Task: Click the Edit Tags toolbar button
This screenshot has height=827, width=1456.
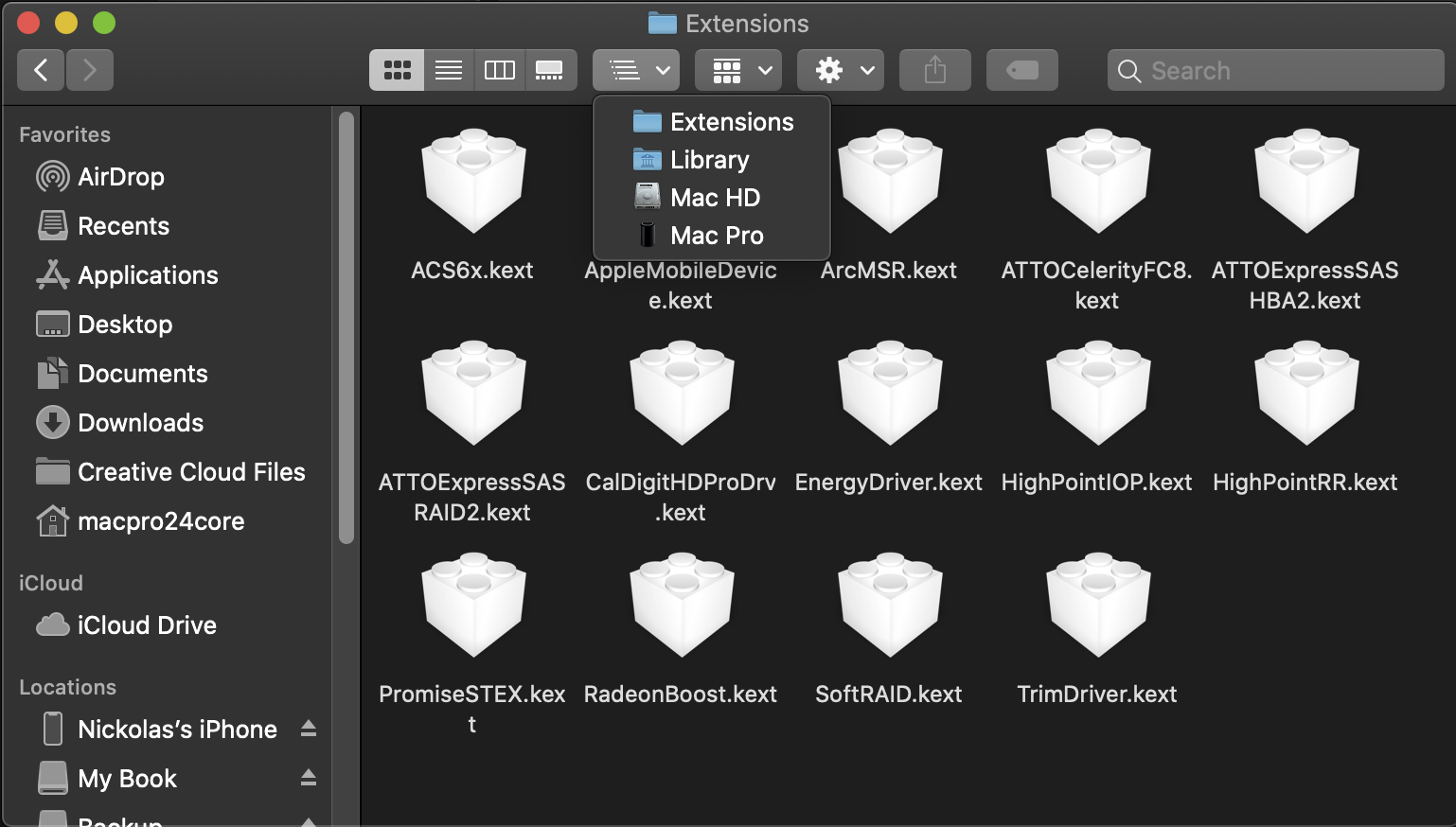Action: pos(1022,70)
